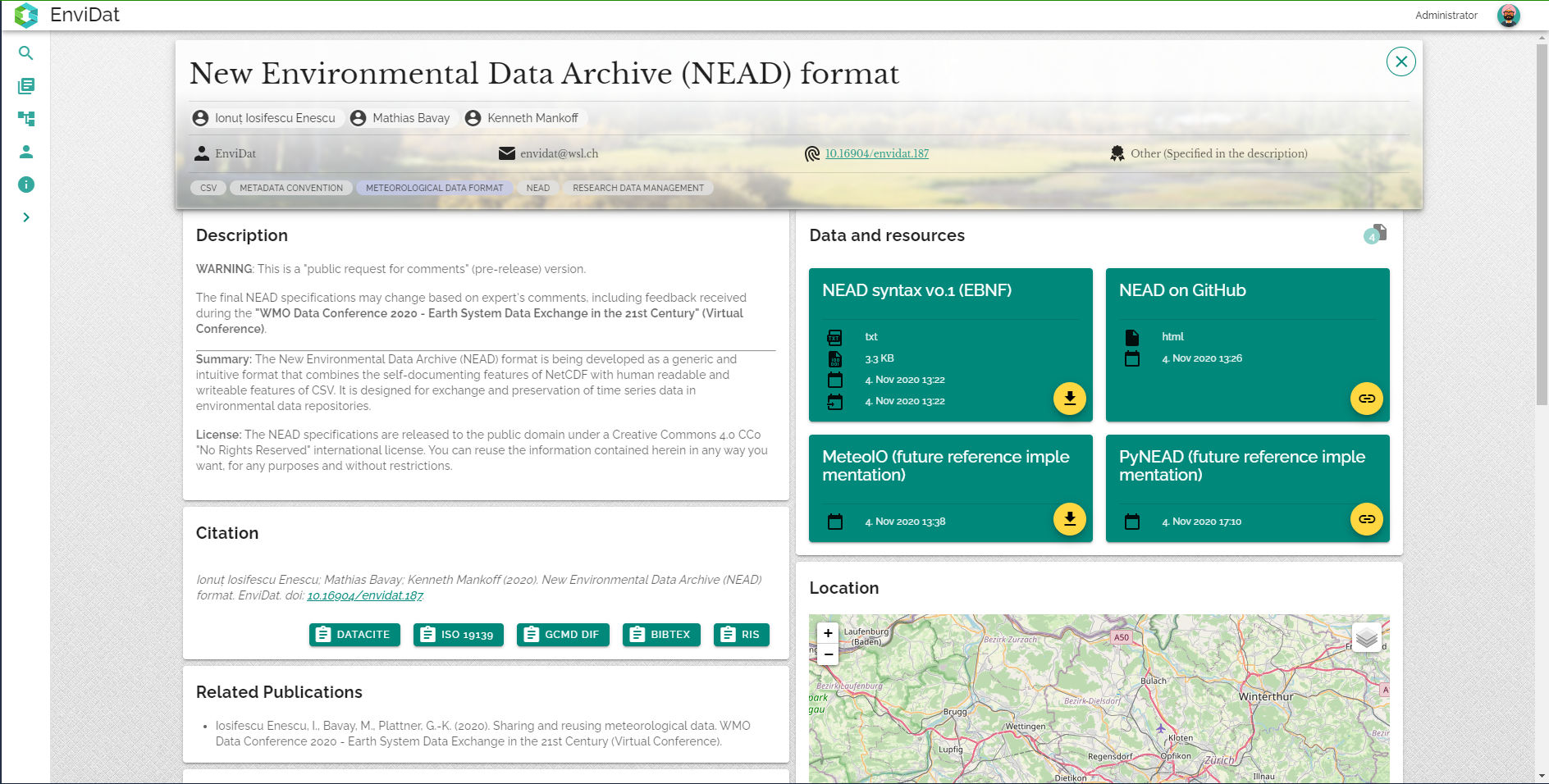Zoom out on the location map
The width and height of the screenshot is (1549, 784).
click(x=828, y=654)
